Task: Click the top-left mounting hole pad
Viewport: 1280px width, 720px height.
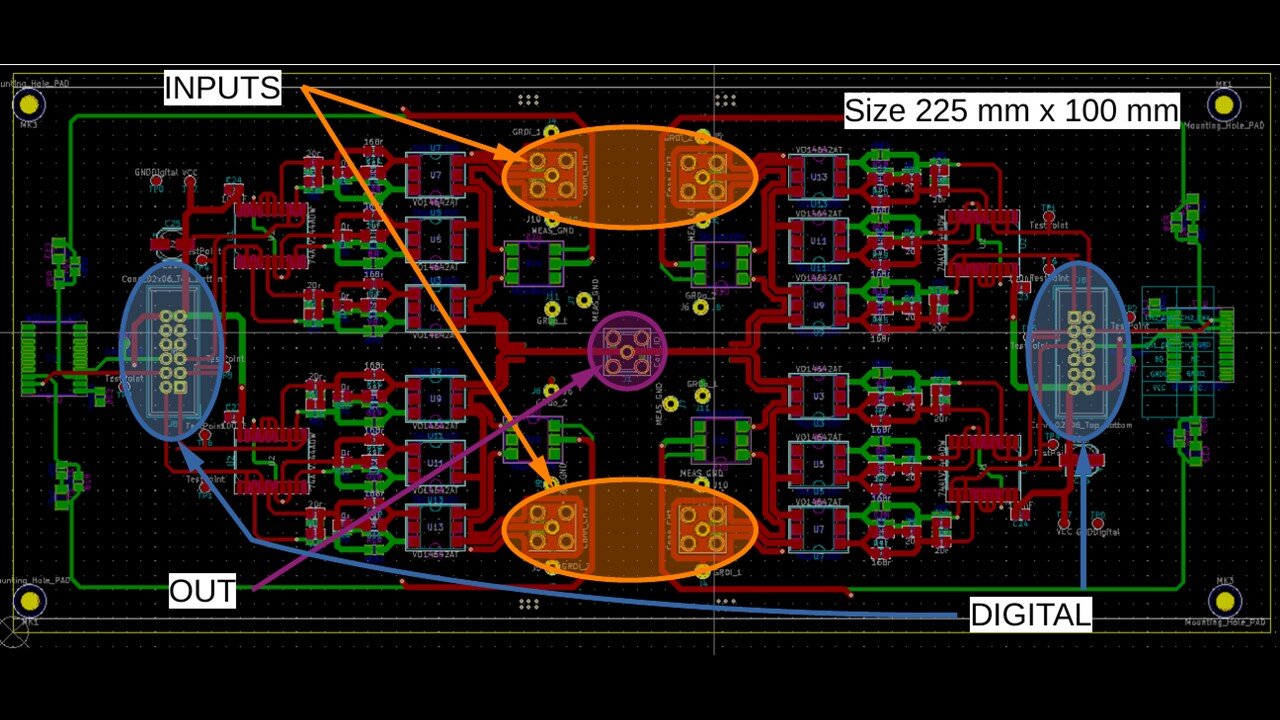Action: (31, 103)
